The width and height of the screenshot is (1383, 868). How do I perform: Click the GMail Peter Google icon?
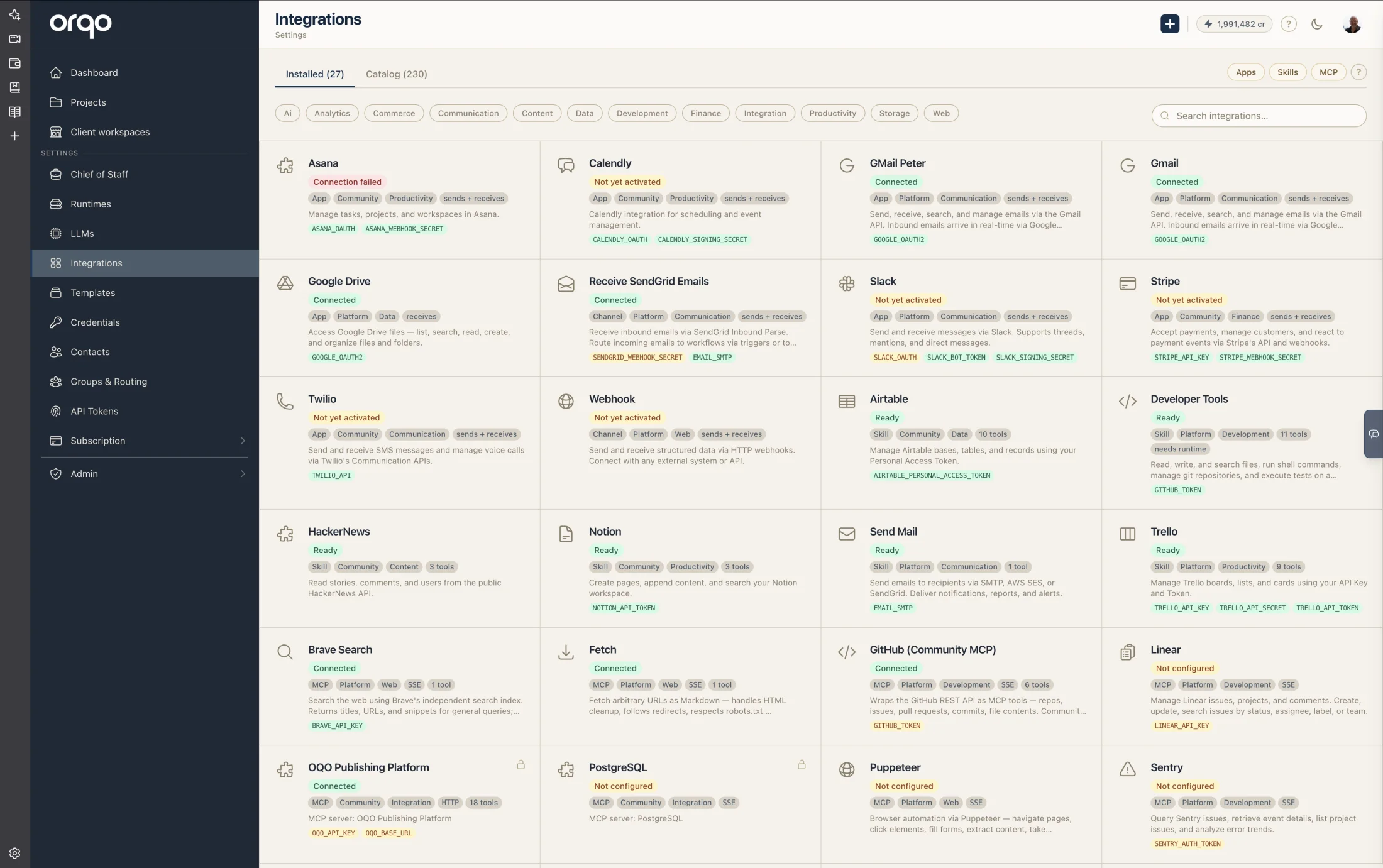tap(847, 165)
